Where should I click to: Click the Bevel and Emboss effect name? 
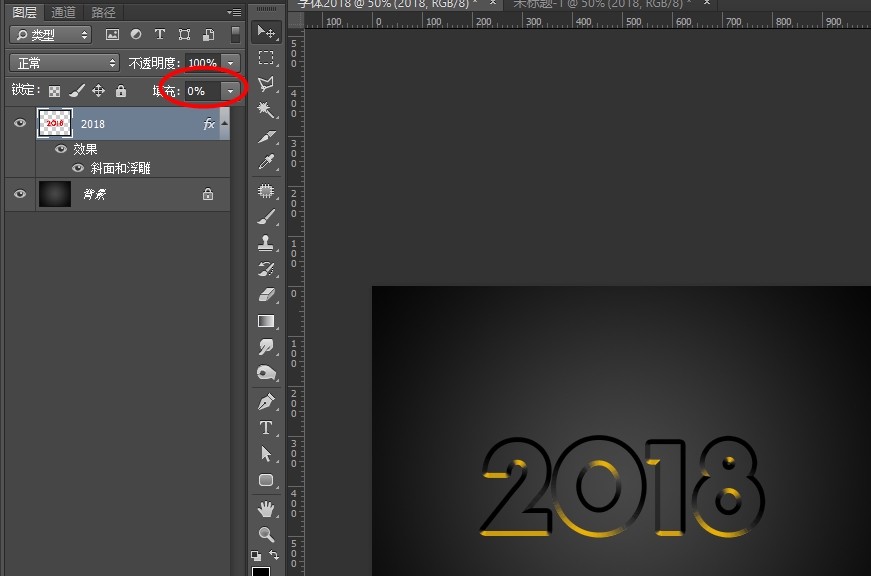point(121,168)
